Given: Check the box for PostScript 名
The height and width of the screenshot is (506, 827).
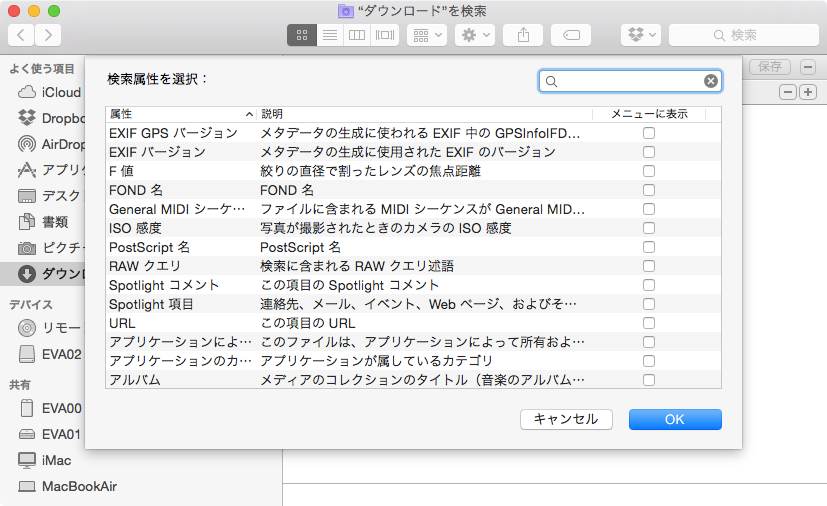Looking at the screenshot, I should click(x=649, y=247).
